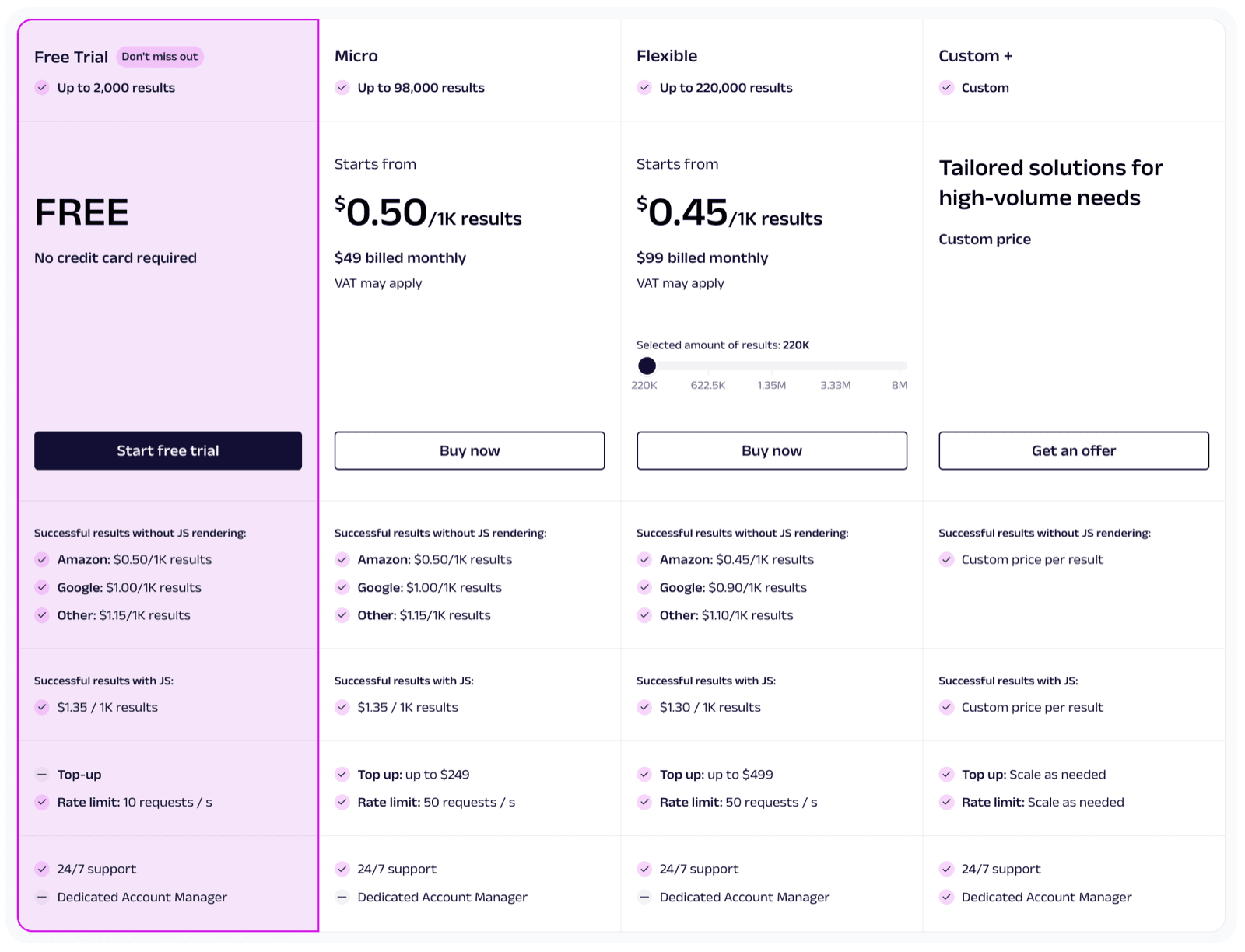
Task: Select the Micro plan title
Action: (x=356, y=56)
